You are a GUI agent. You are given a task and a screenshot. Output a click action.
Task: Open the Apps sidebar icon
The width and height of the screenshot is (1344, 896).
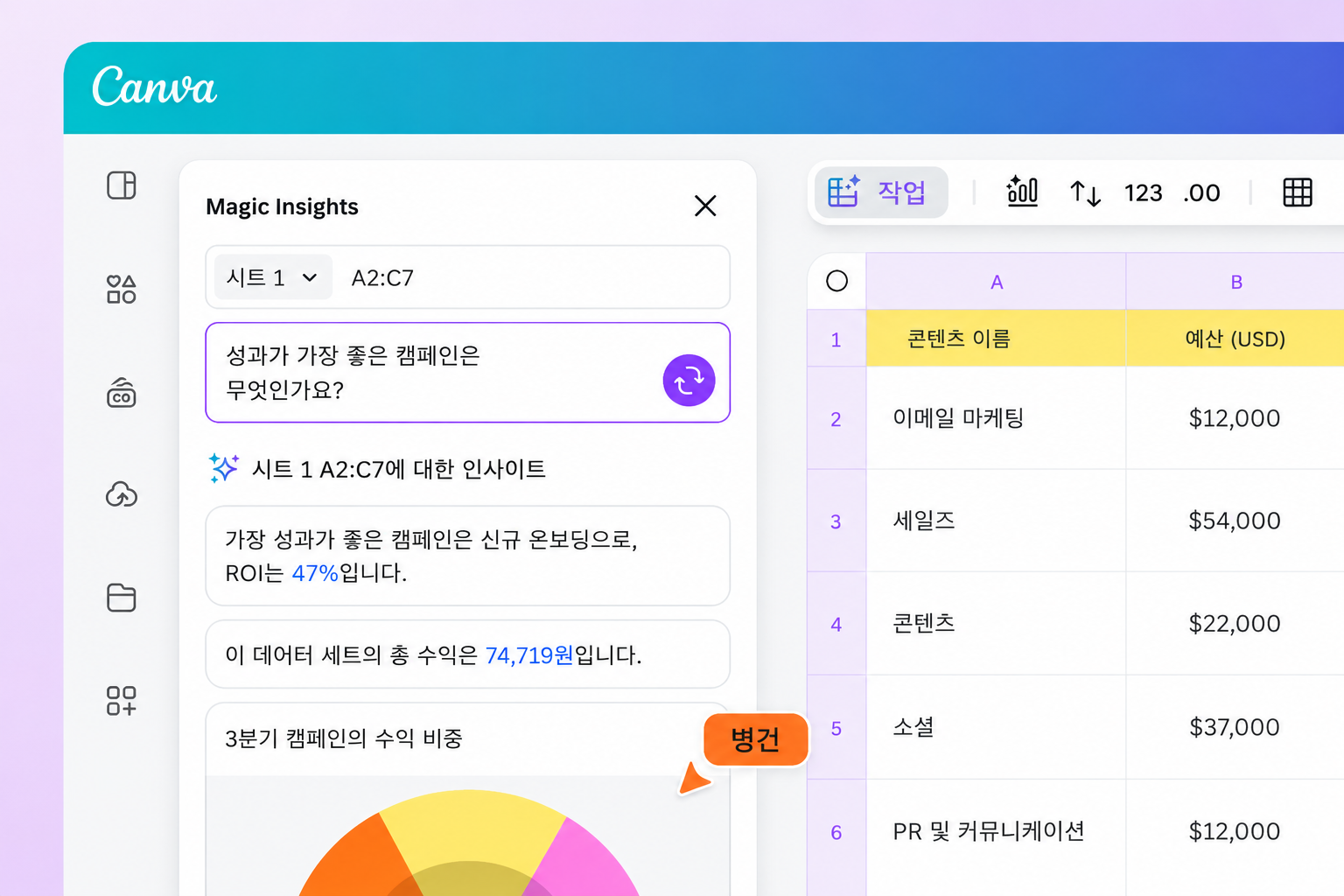[122, 701]
